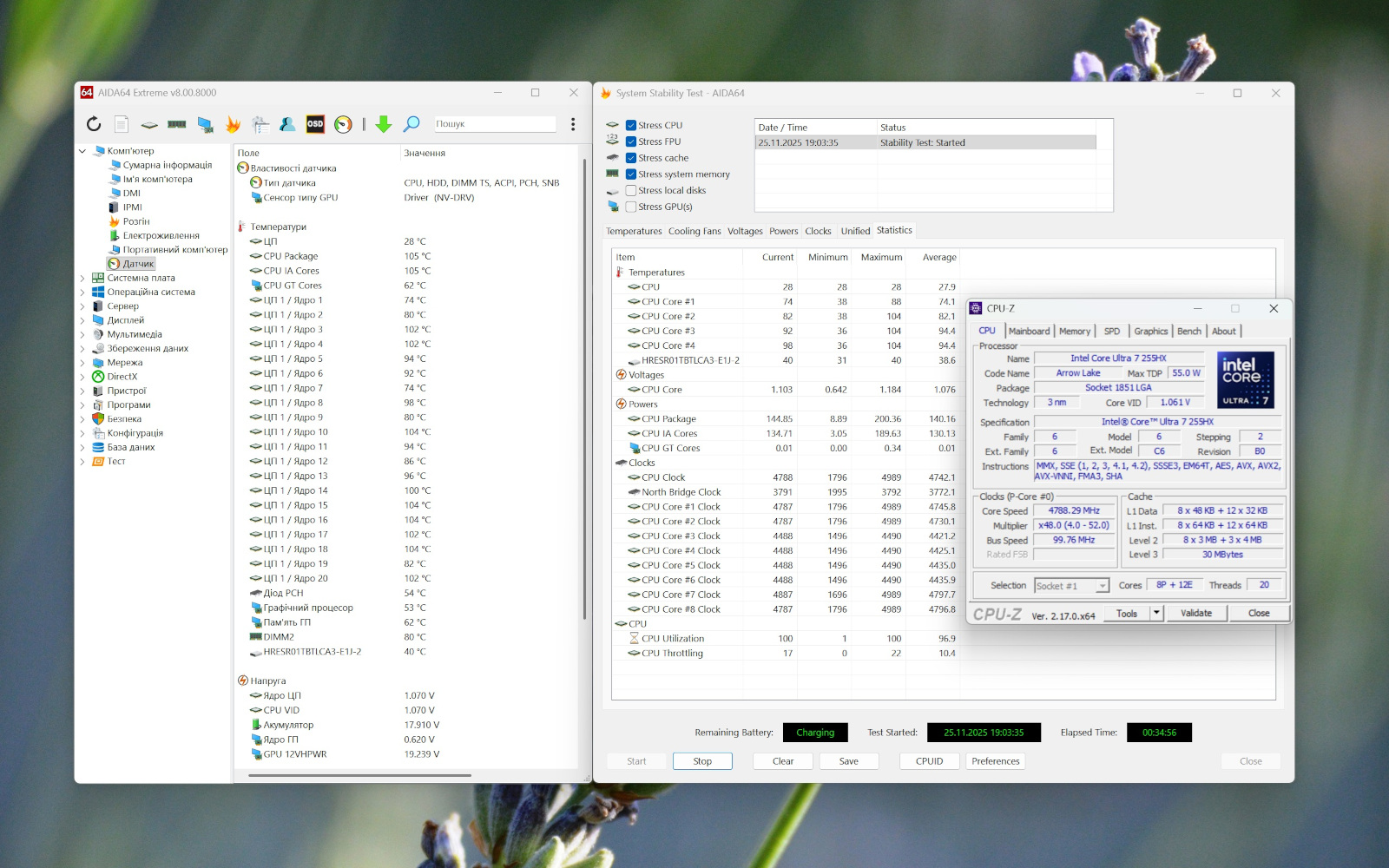1389x868 pixels.
Task: Click the magnifying glass search icon
Action: pyautogui.click(x=411, y=124)
